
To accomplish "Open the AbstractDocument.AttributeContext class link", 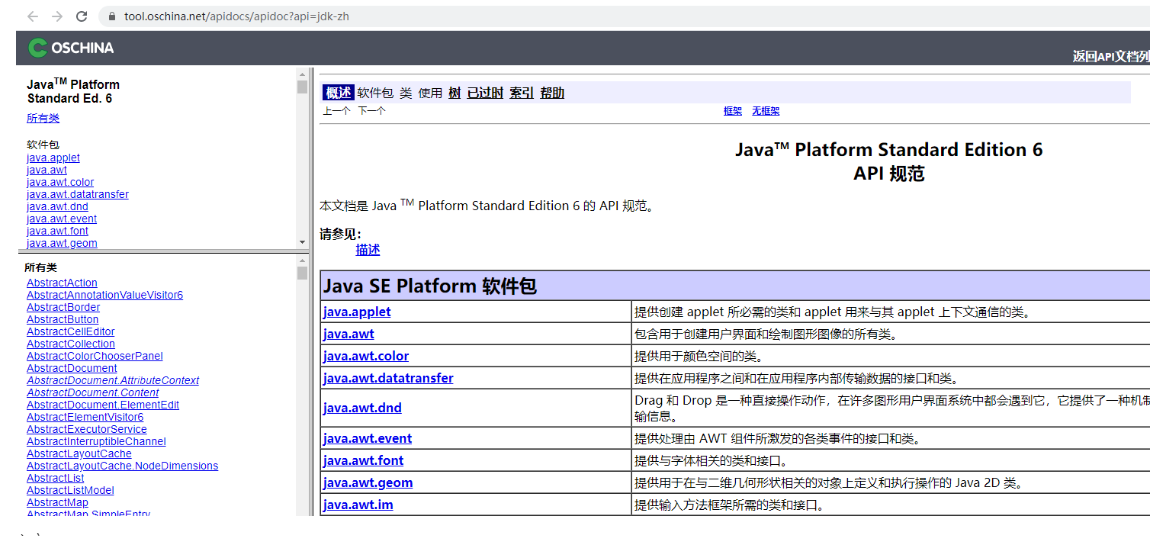I will [112, 380].
